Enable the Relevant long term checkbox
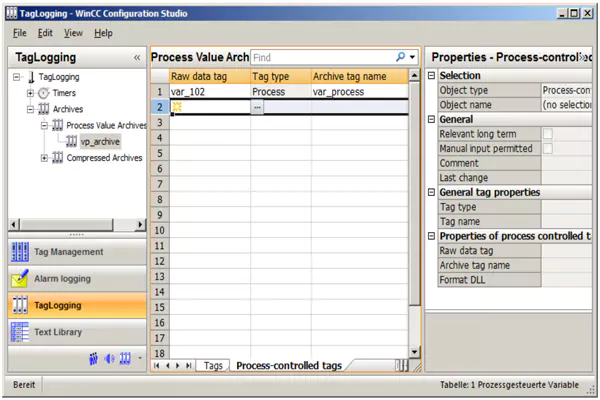 (548, 134)
